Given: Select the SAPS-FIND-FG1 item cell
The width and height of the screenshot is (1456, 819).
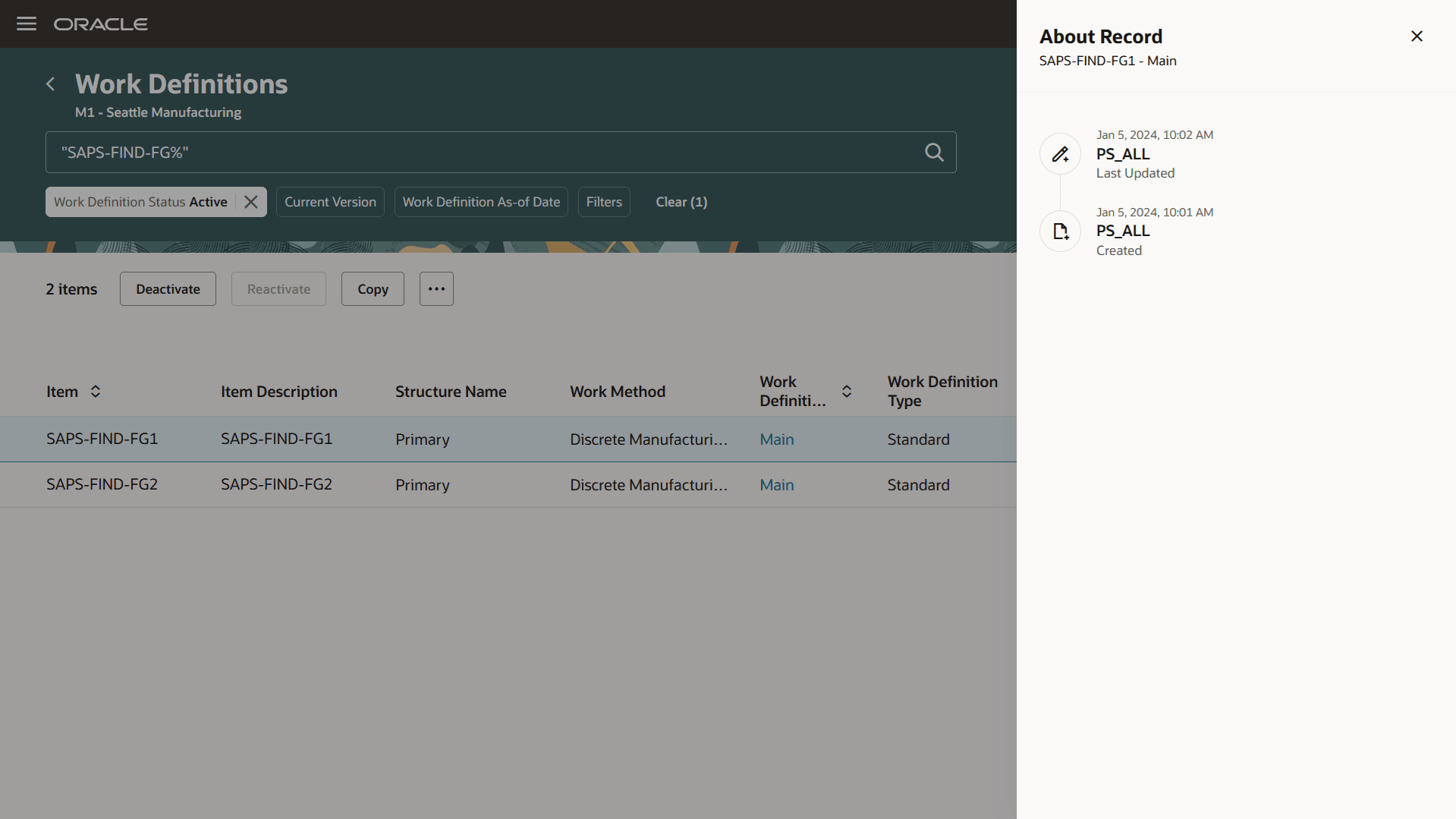Looking at the screenshot, I should coord(102,439).
